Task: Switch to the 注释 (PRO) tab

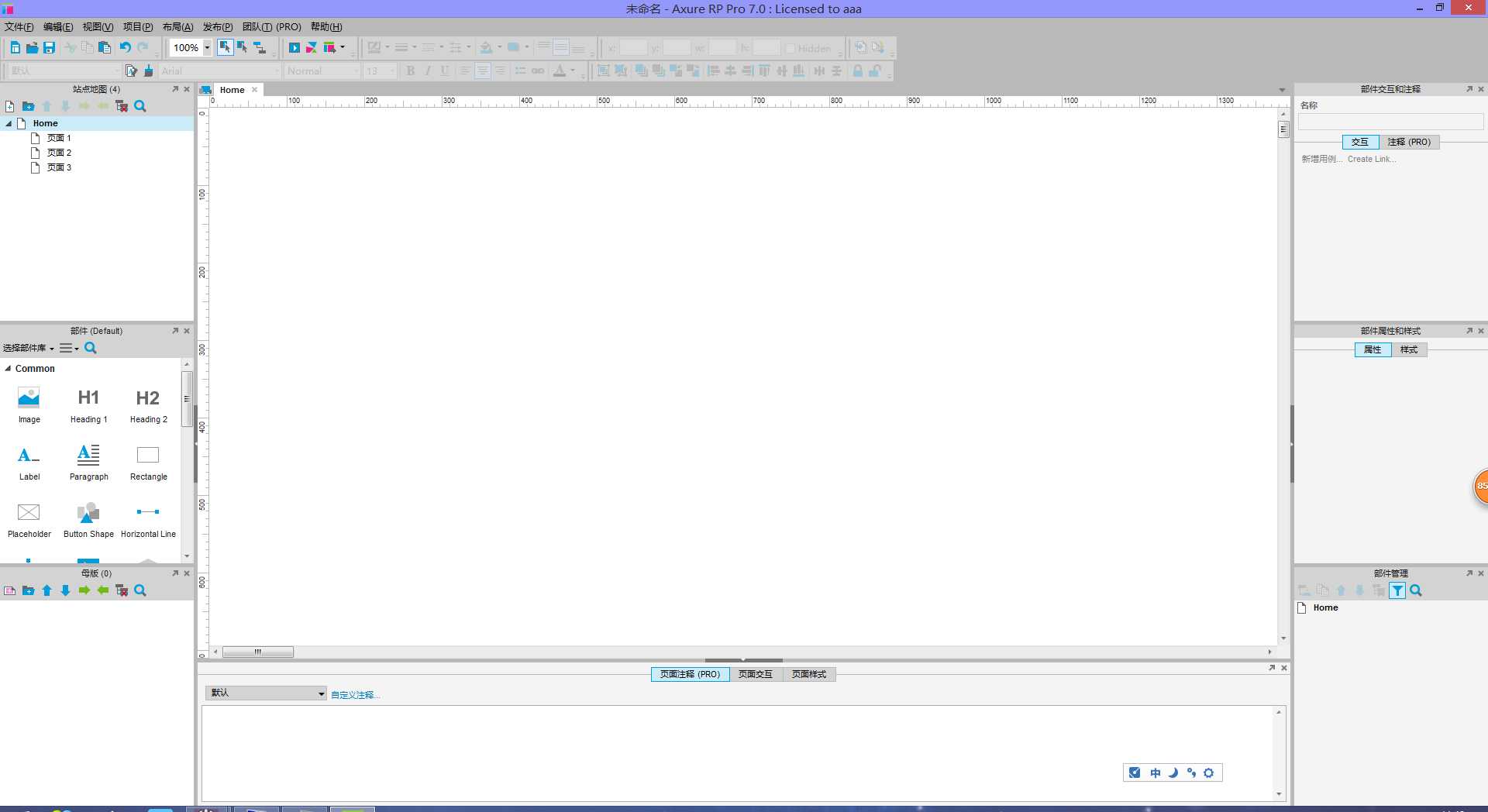Action: pyautogui.click(x=1409, y=142)
